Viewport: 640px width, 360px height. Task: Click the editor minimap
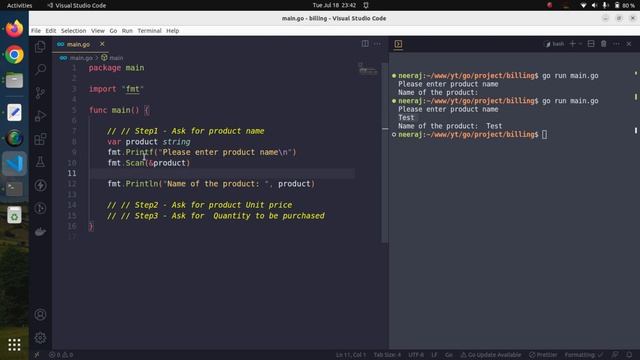click(368, 69)
